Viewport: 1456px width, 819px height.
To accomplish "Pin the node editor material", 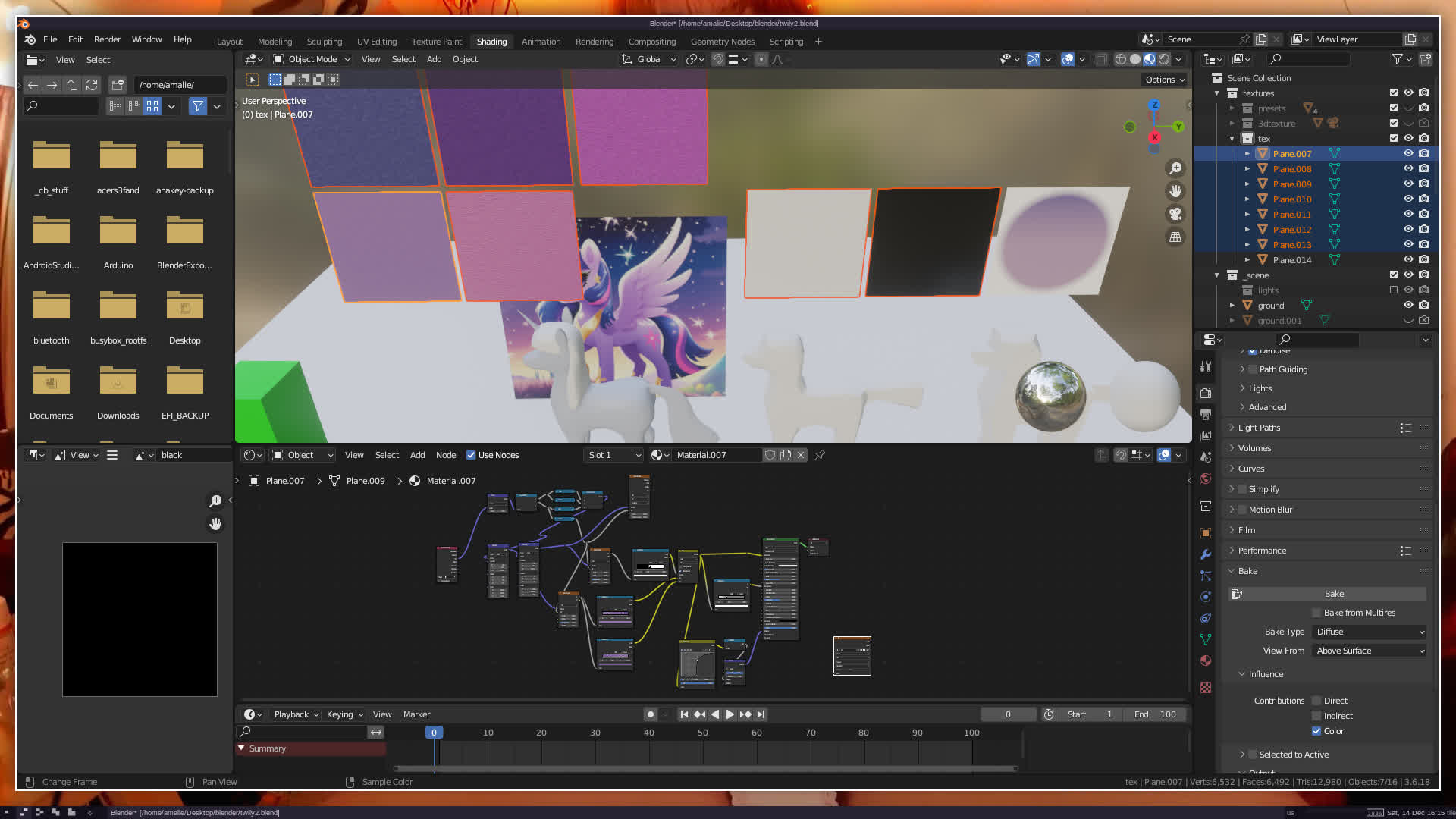I will [820, 455].
